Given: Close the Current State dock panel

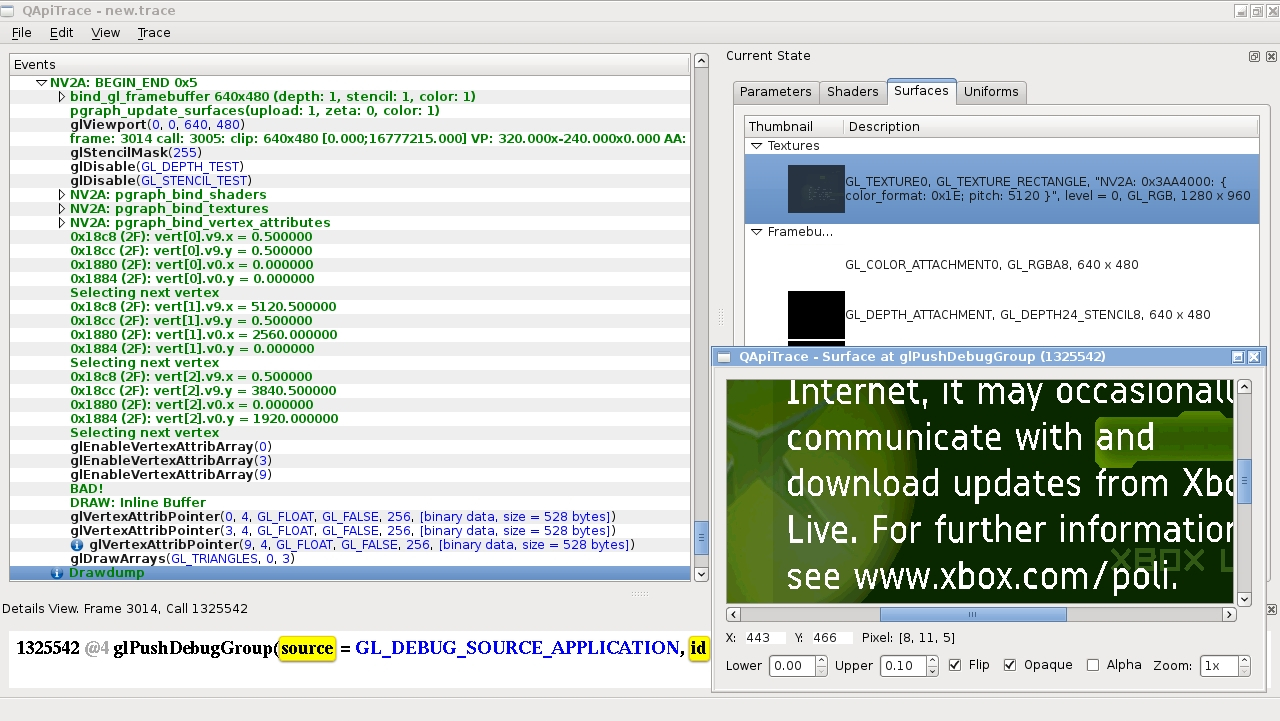Looking at the screenshot, I should tap(1269, 57).
